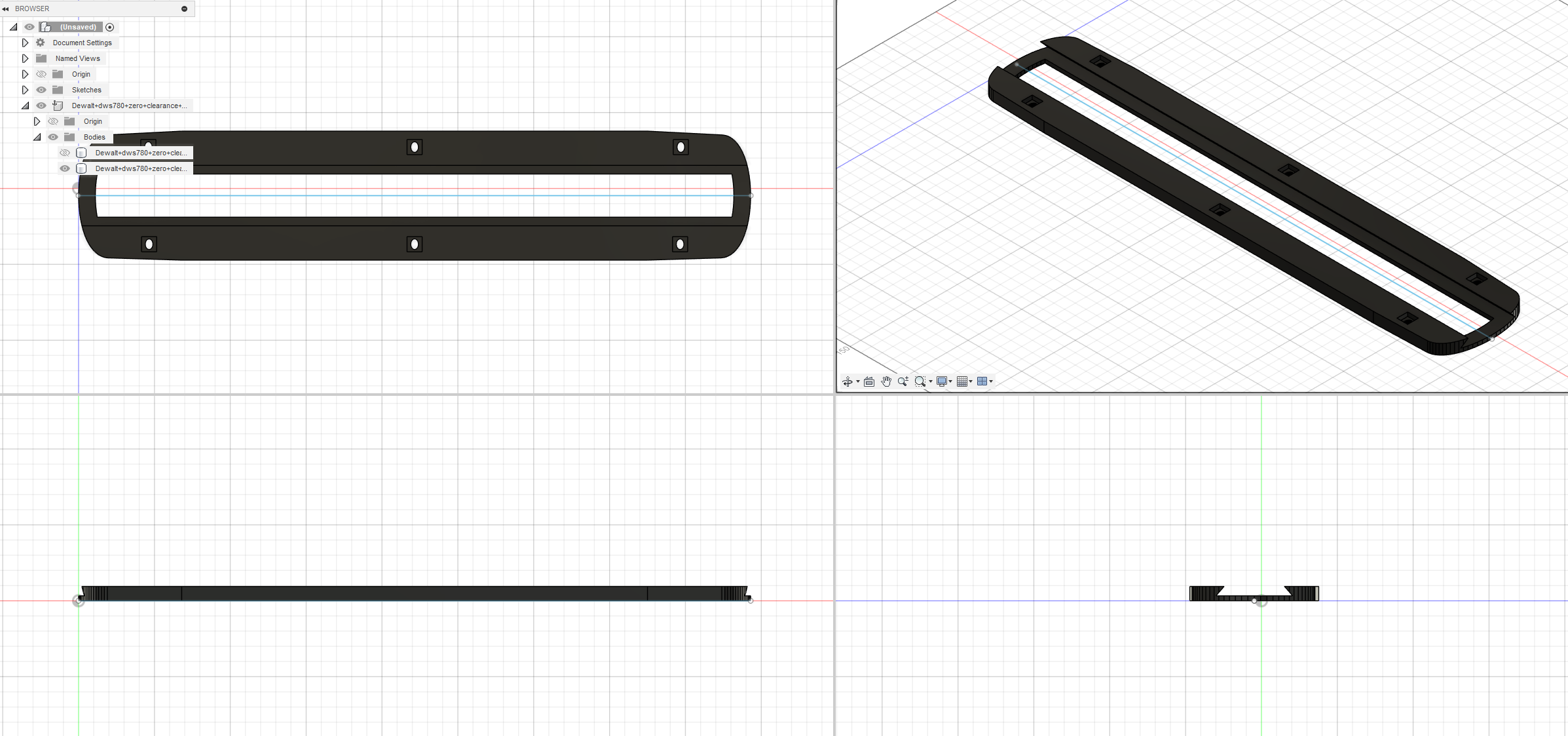Click the anchored Dewalt component icon
Viewport: 1568px width, 736px height.
[x=58, y=106]
